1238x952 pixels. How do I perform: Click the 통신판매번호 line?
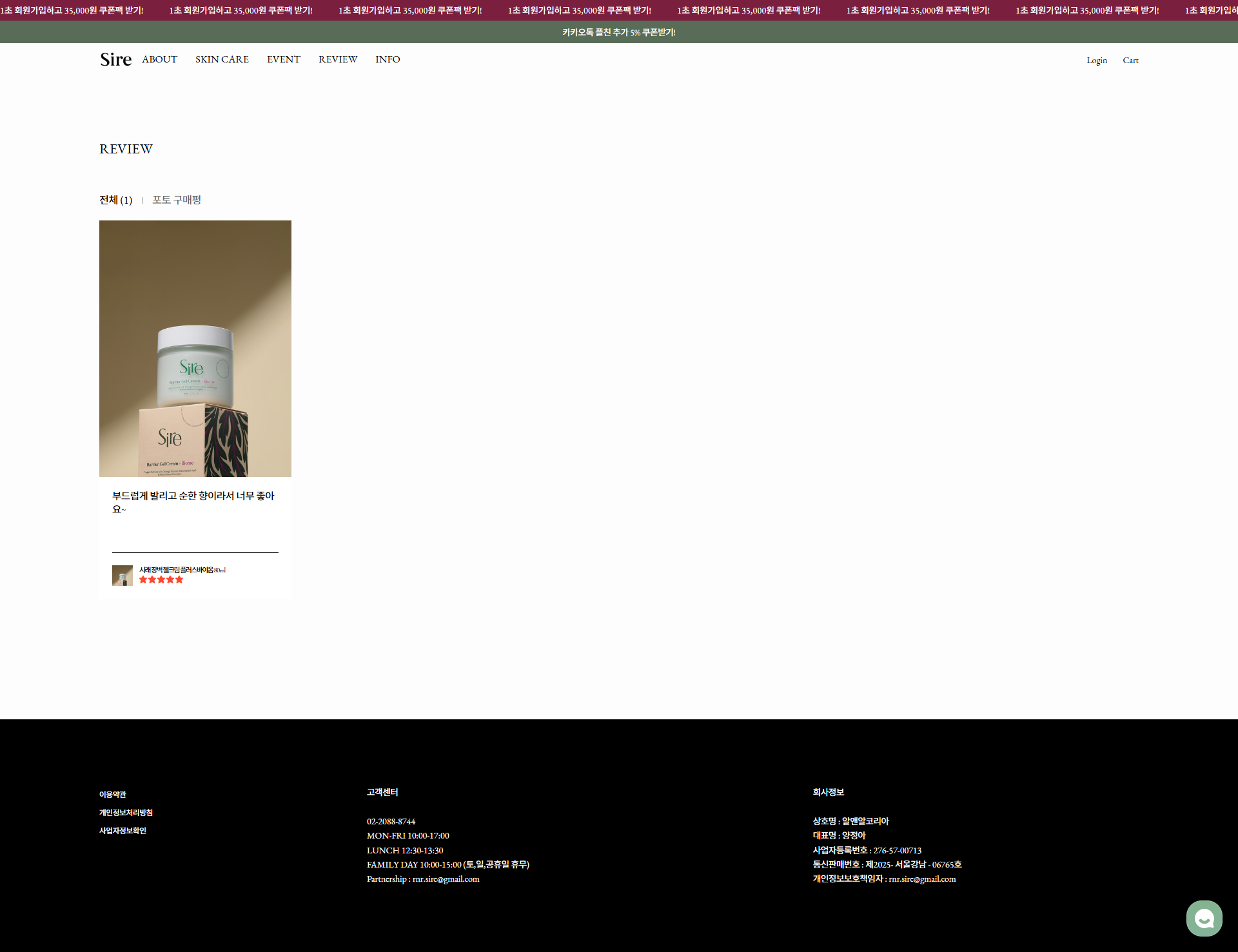coord(887,864)
